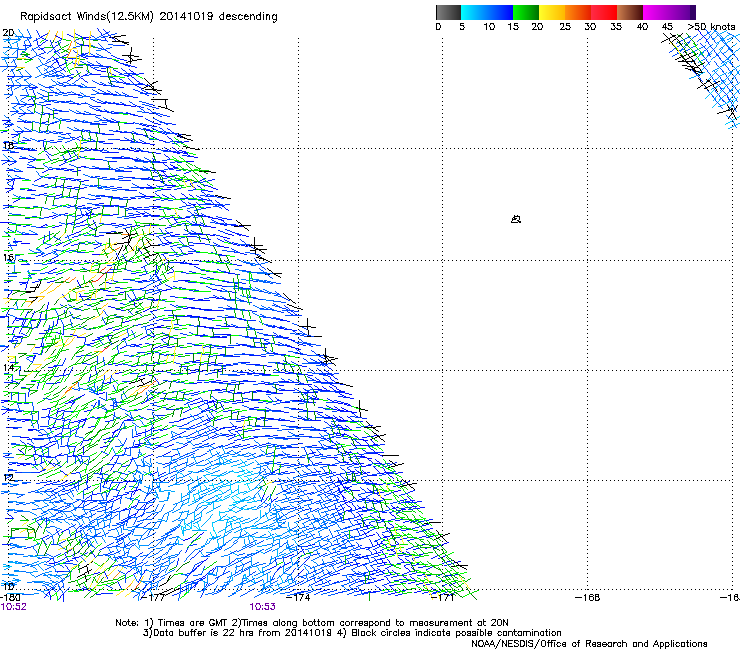Choose the brown 35-40 knots color band
Image resolution: width=740 pixels, height=650 pixels.
630,12
